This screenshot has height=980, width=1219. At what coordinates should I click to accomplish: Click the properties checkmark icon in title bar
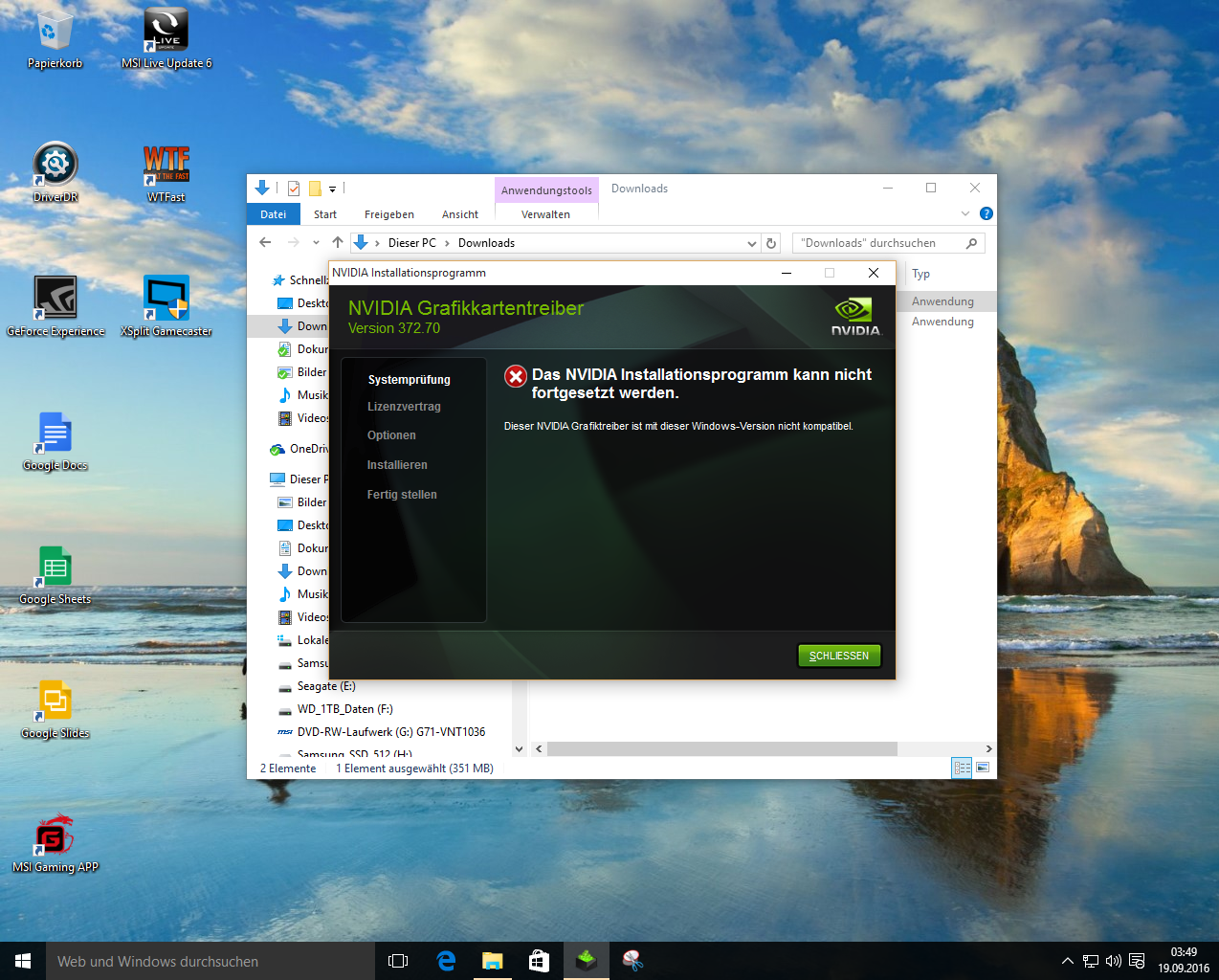coord(294,189)
